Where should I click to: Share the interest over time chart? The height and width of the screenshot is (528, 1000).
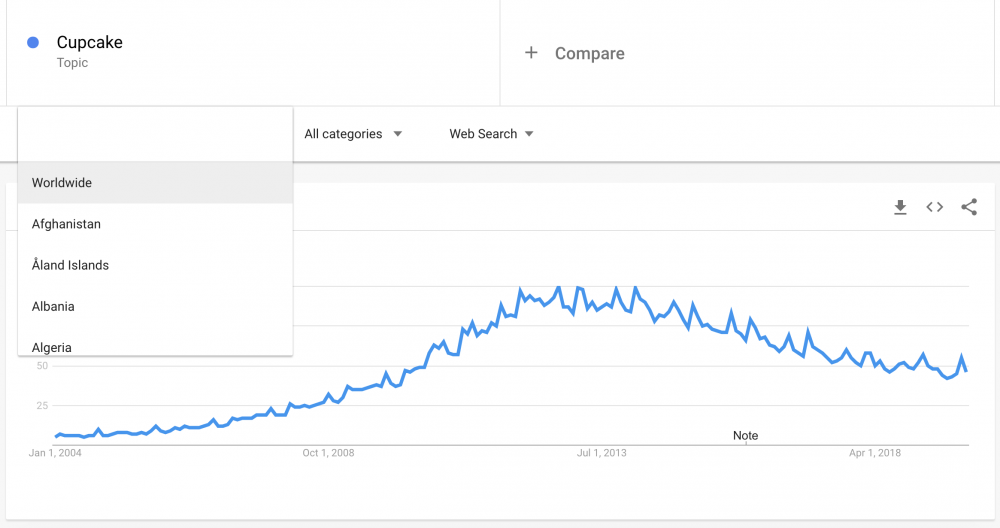(968, 207)
